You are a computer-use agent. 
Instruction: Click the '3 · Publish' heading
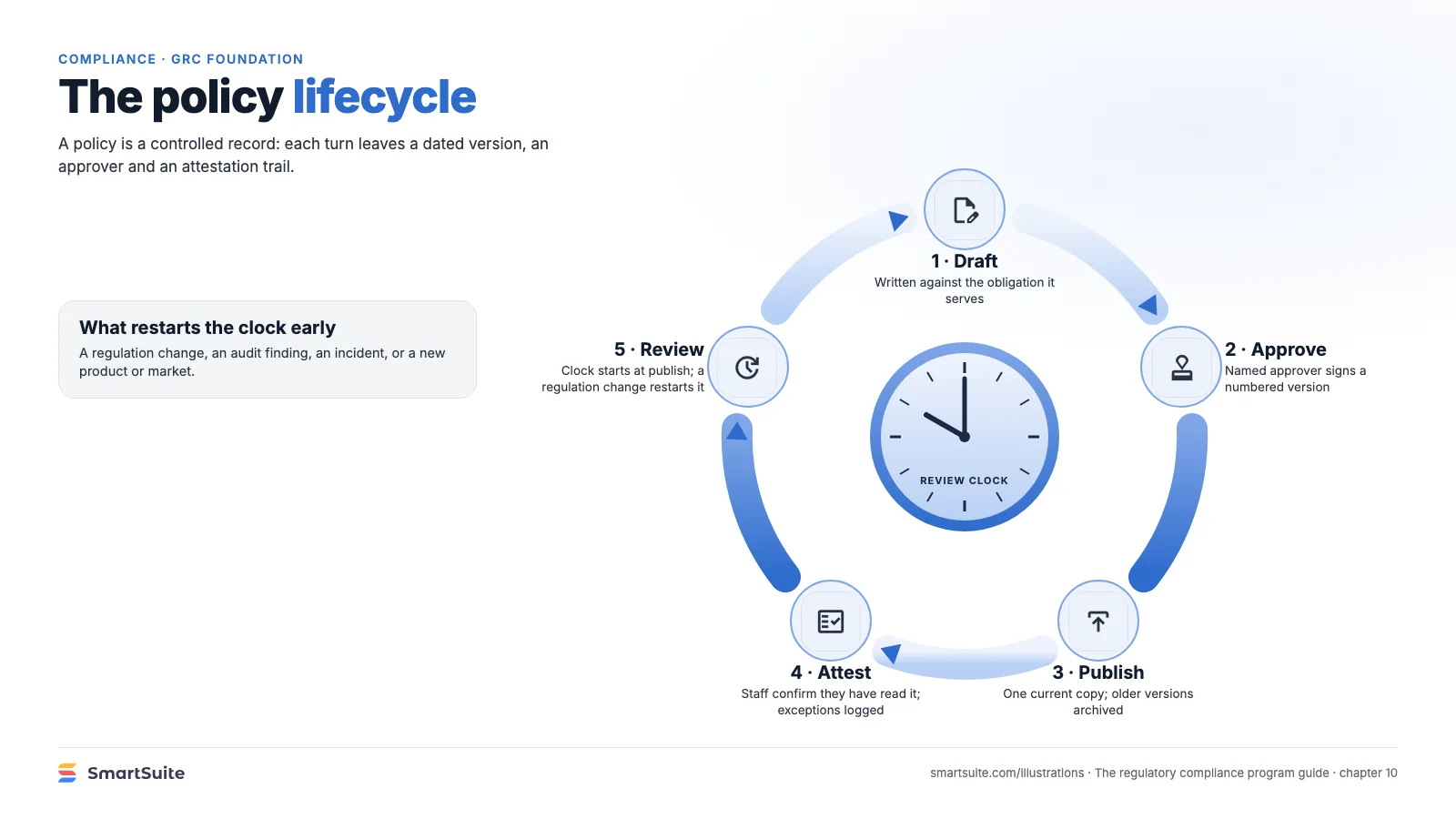1098,672
